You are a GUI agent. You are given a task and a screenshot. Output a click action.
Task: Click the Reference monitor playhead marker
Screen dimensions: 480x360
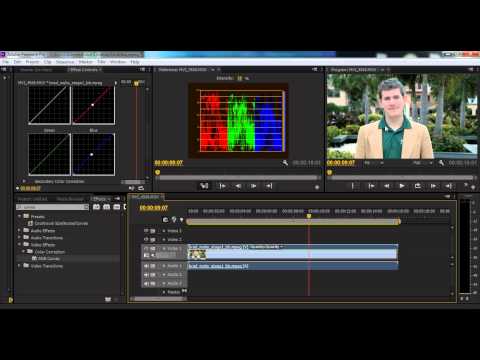point(158,172)
